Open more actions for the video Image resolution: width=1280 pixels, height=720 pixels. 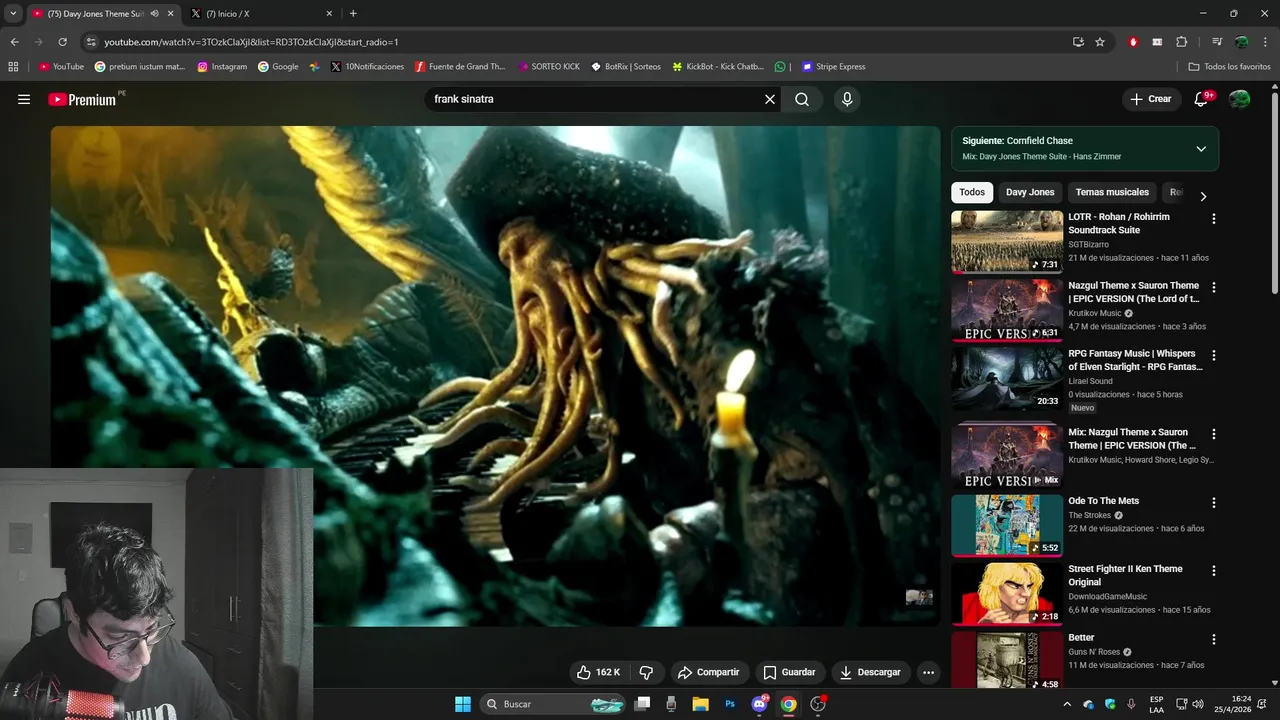coord(928,672)
